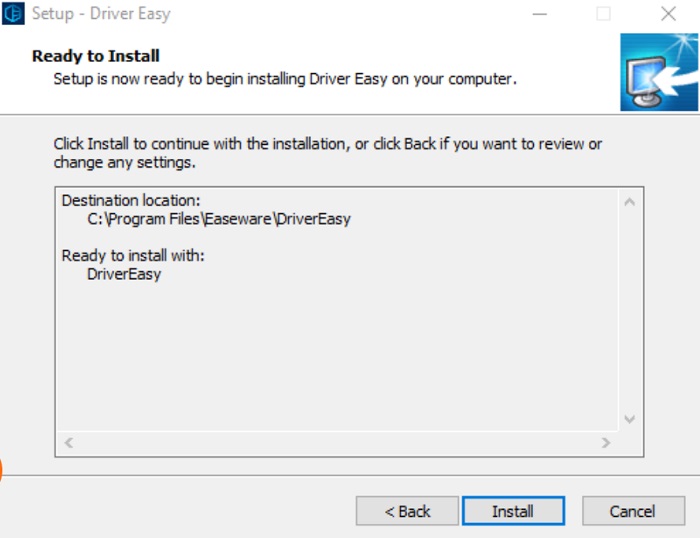700x538 pixels.
Task: Click the 'Destination location:' label
Action: tap(131, 200)
